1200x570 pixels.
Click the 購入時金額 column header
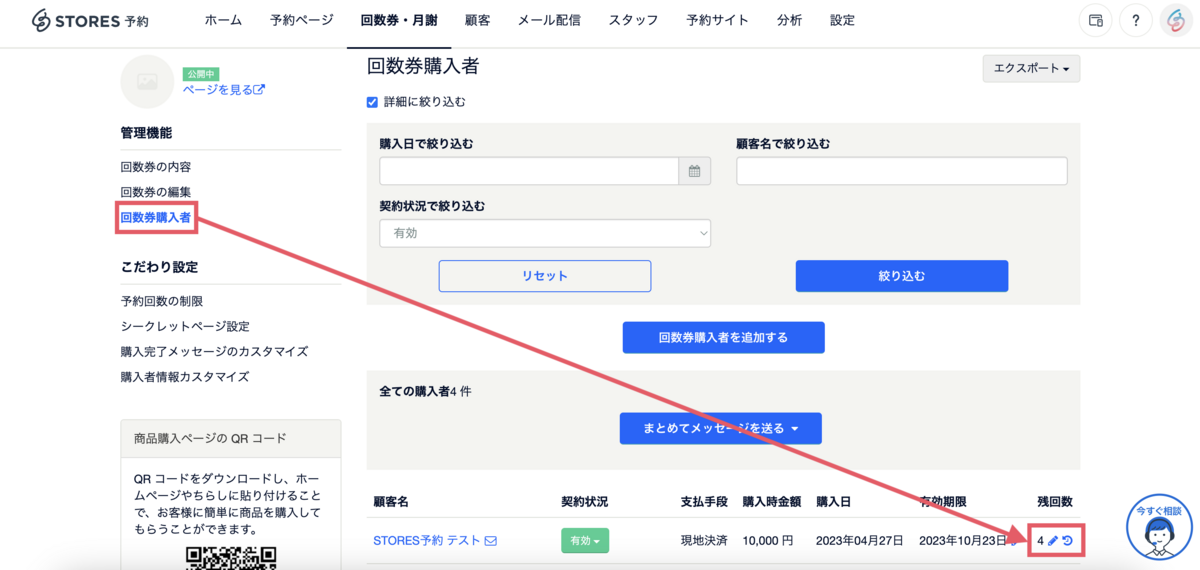pos(772,501)
